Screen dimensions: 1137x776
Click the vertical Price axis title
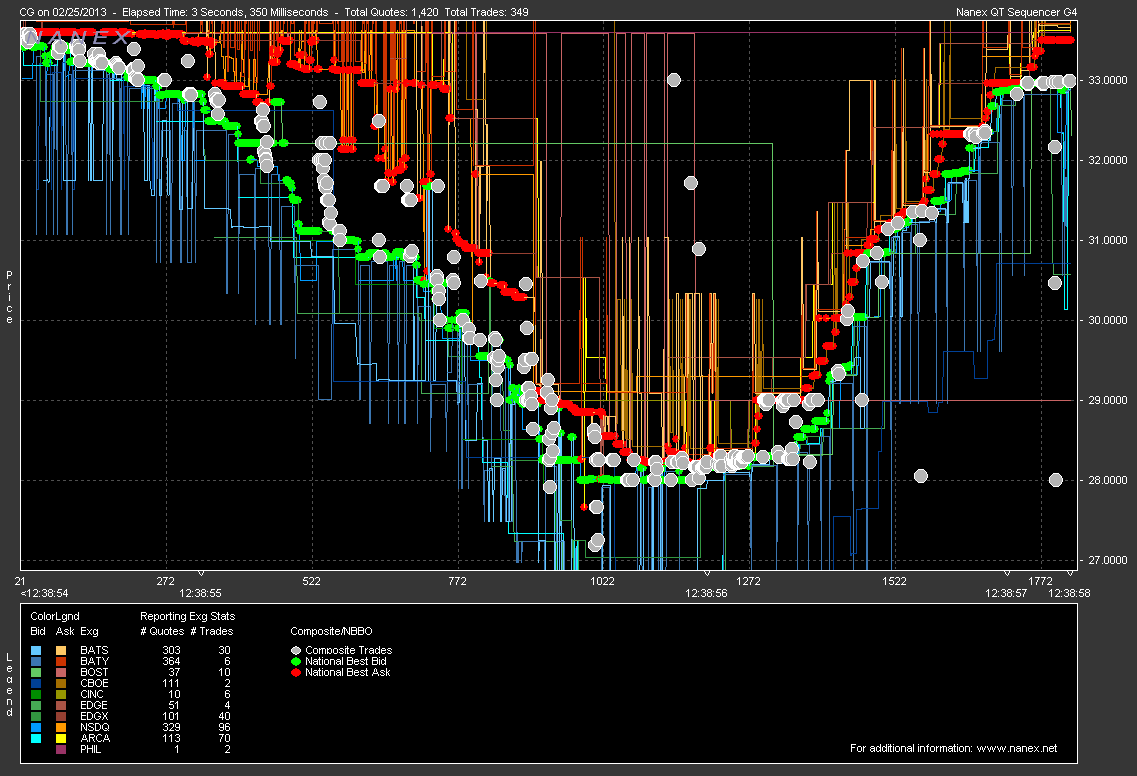point(9,297)
